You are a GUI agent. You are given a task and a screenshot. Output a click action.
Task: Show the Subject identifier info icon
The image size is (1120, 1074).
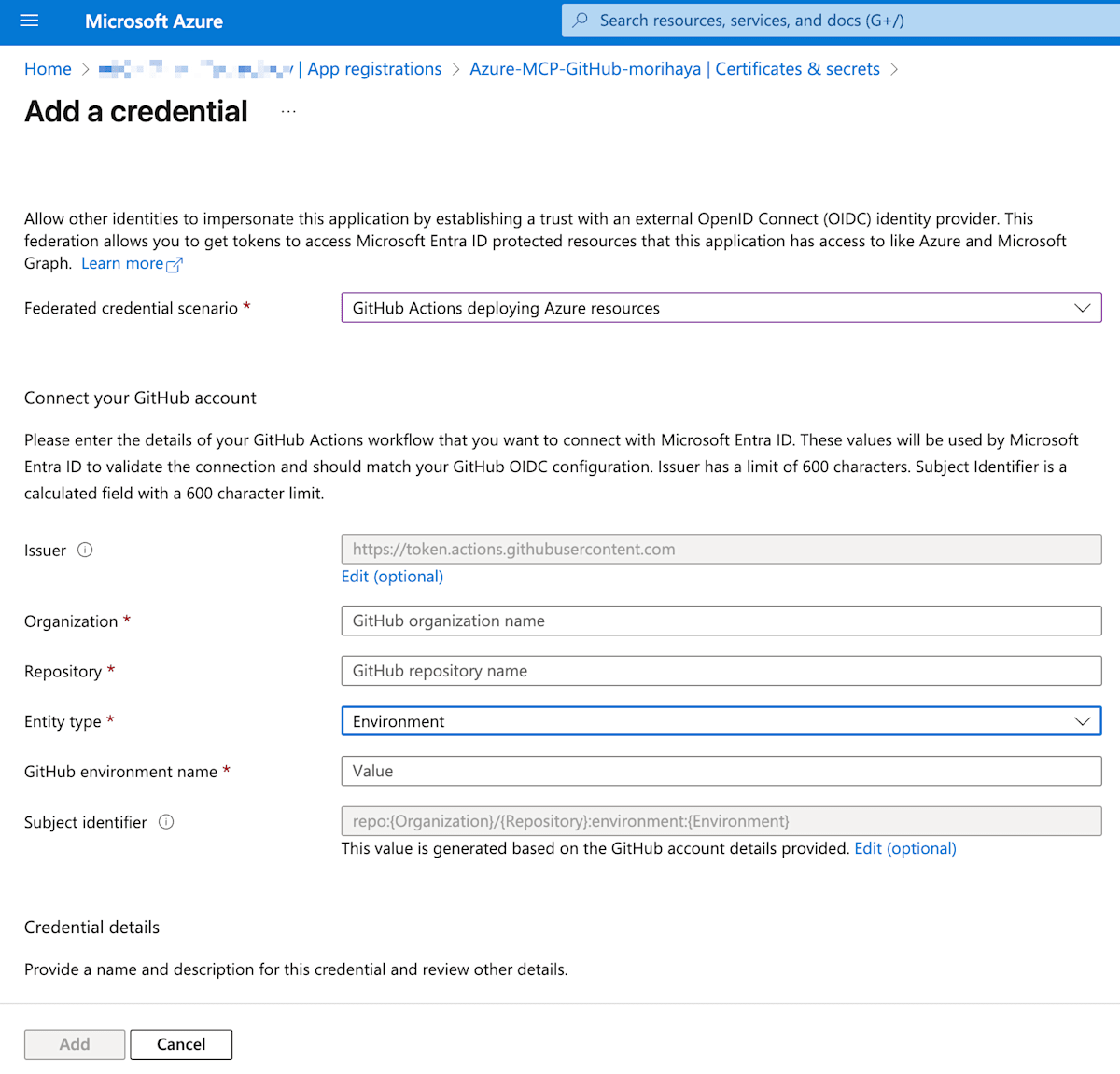pos(166,822)
